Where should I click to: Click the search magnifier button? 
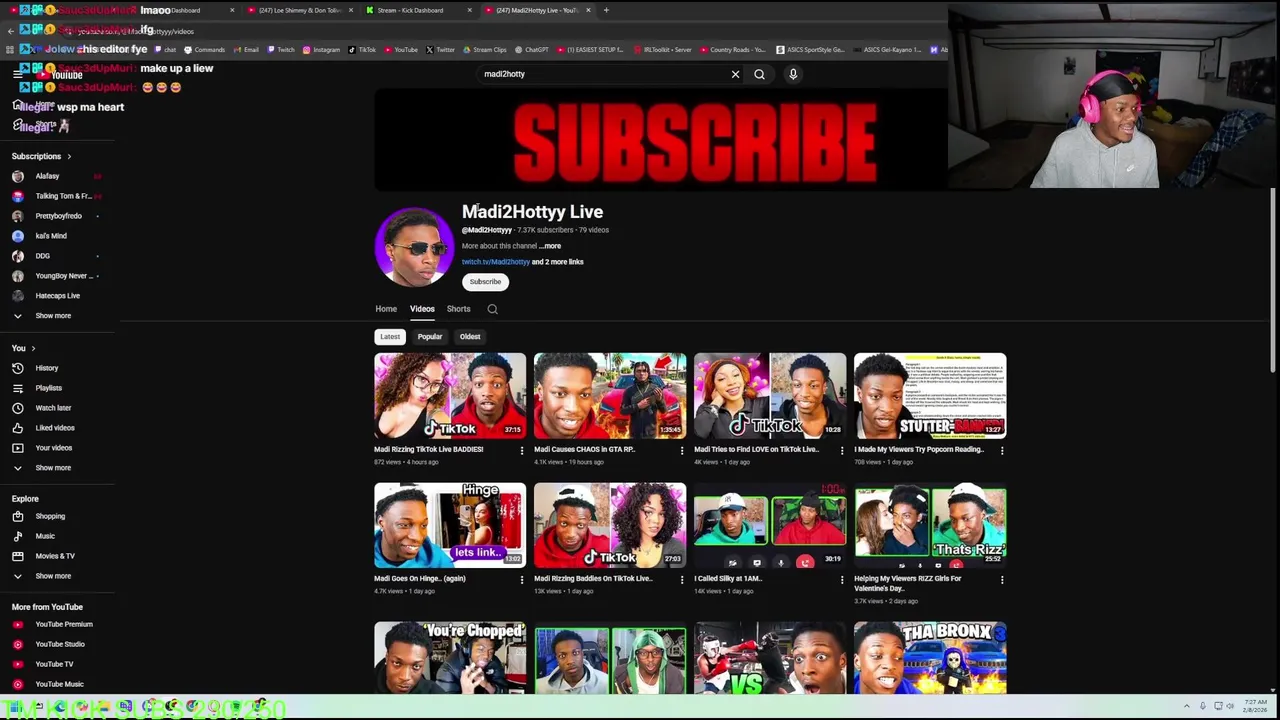(759, 74)
